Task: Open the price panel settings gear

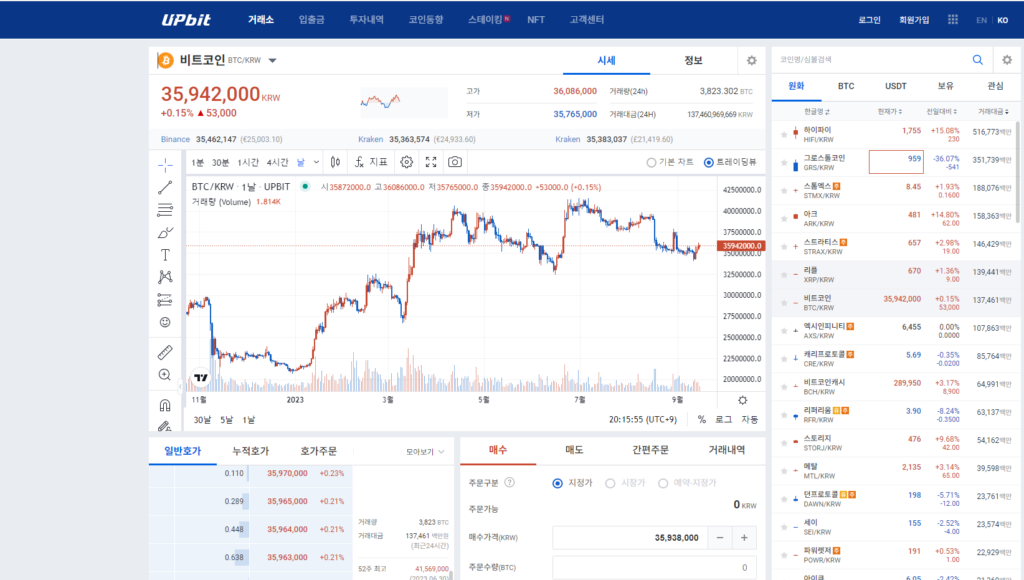Action: click(752, 60)
